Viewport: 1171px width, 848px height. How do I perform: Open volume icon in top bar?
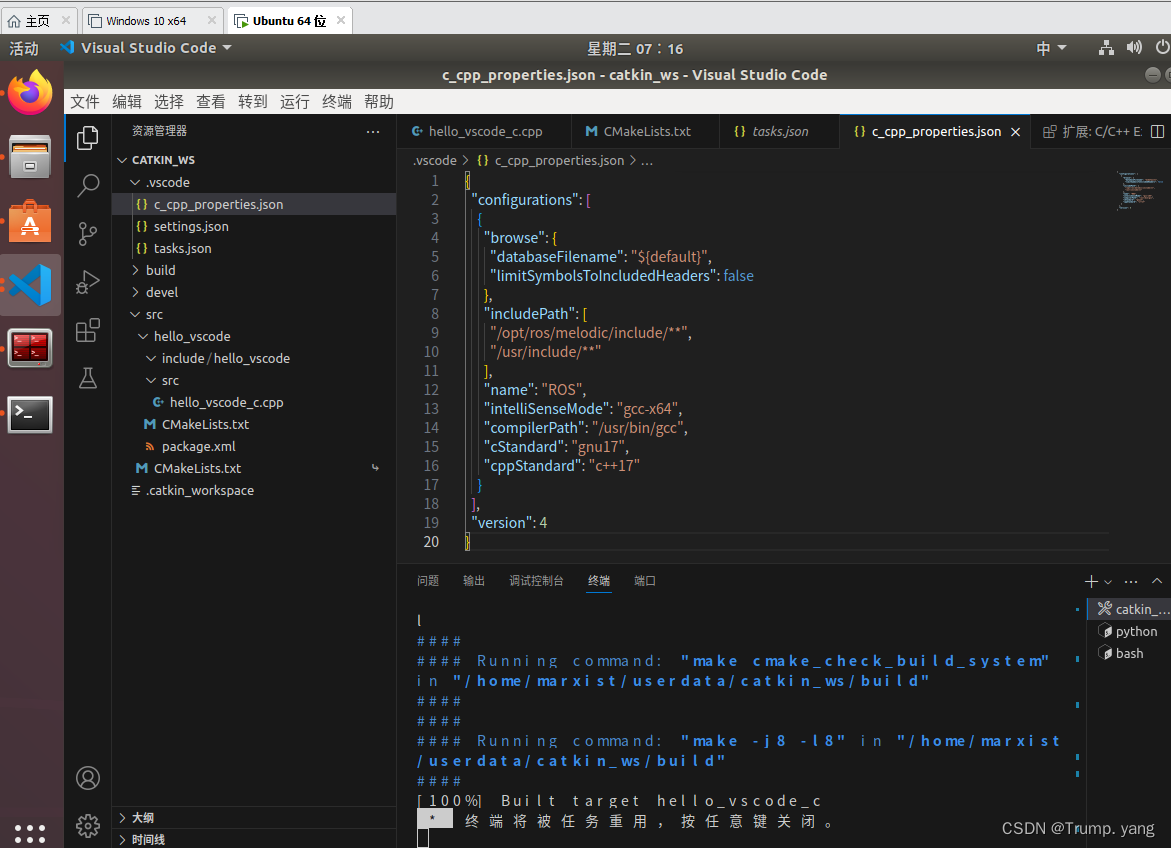pyautogui.click(x=1134, y=48)
